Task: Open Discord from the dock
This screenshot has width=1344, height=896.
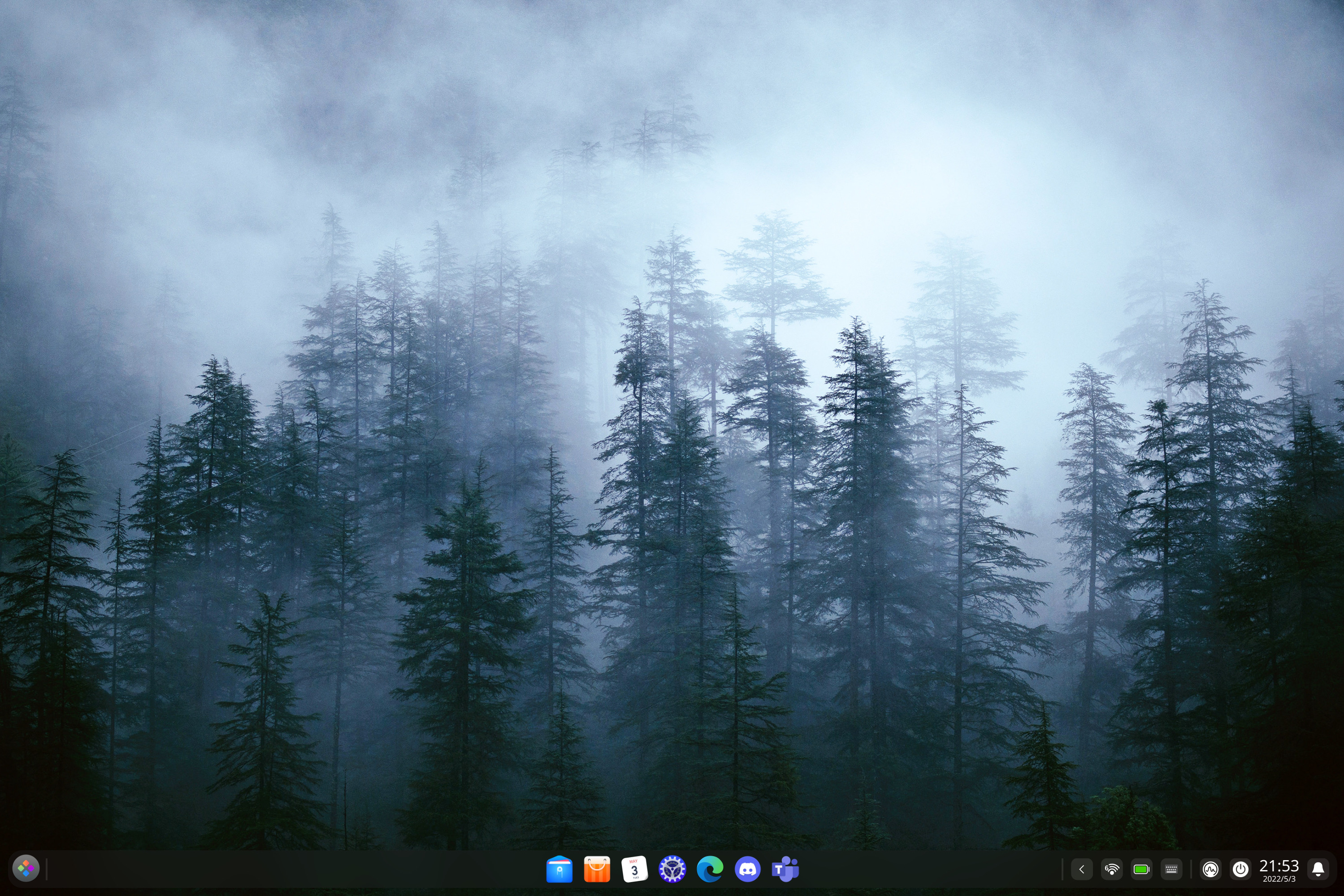Action: [747, 869]
